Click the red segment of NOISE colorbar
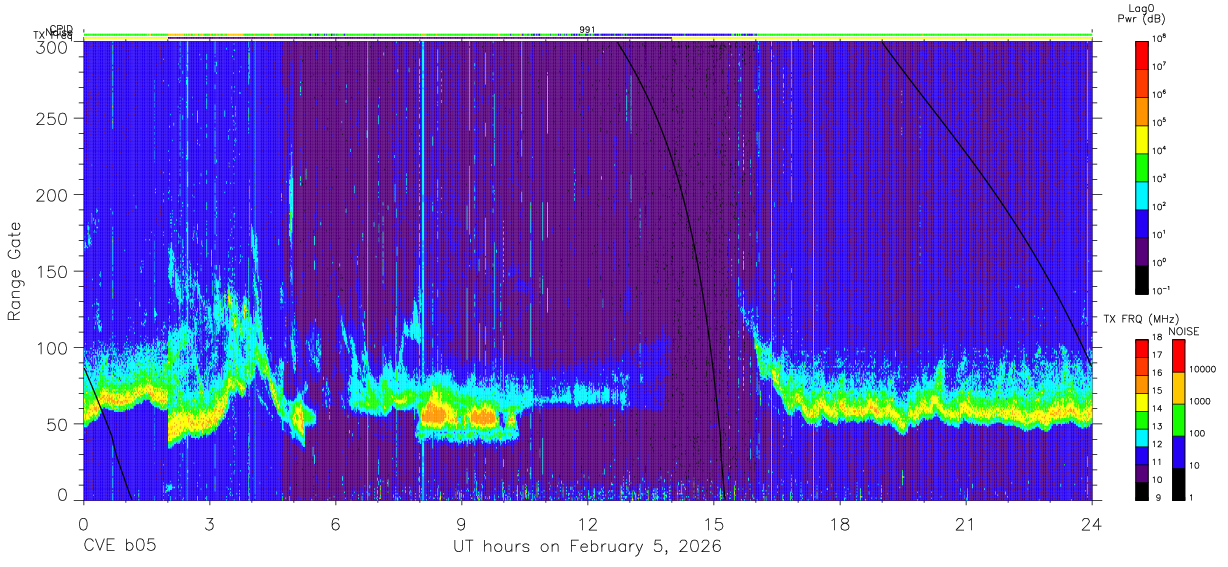Image resolution: width=1228 pixels, height=567 pixels. 1178,356
